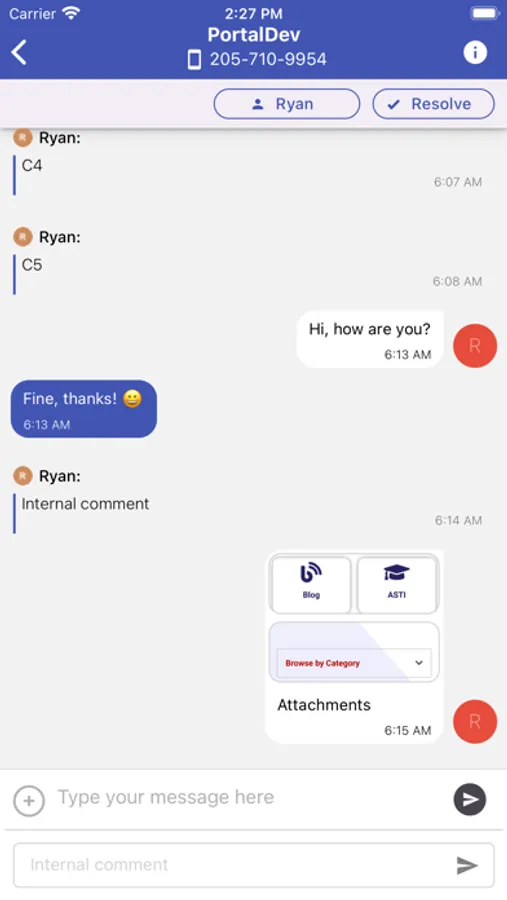Open the Blog attachment thumbnail
Screen dimensions: 507x900
click(x=311, y=584)
